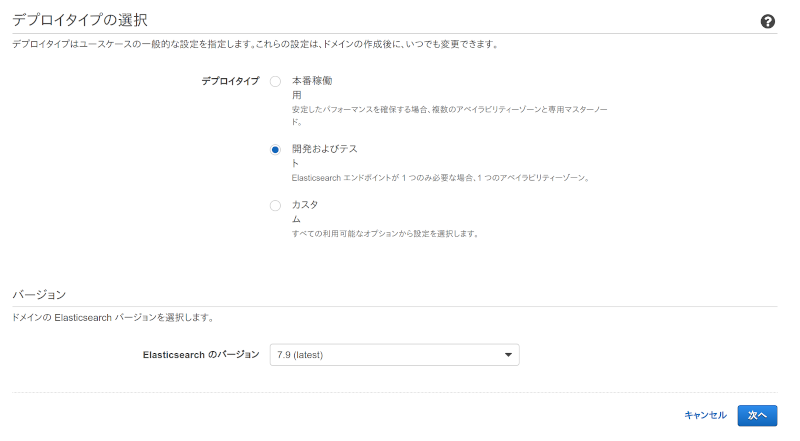The height and width of the screenshot is (441, 800).
Task: Click the デプロイタイプ field label
Action: point(230,81)
